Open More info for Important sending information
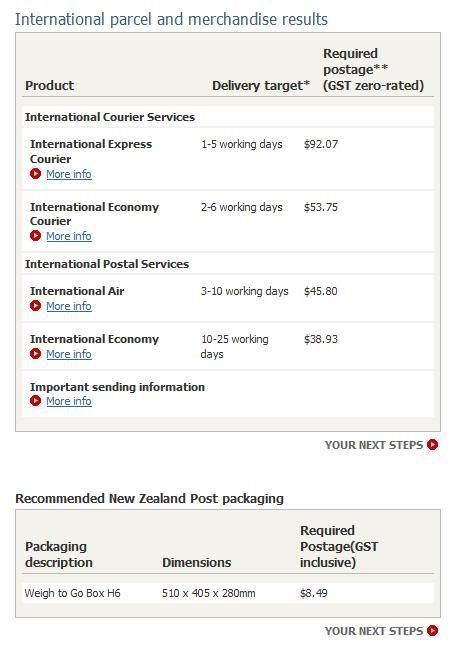The width and height of the screenshot is (454, 650). pyautogui.click(x=69, y=401)
